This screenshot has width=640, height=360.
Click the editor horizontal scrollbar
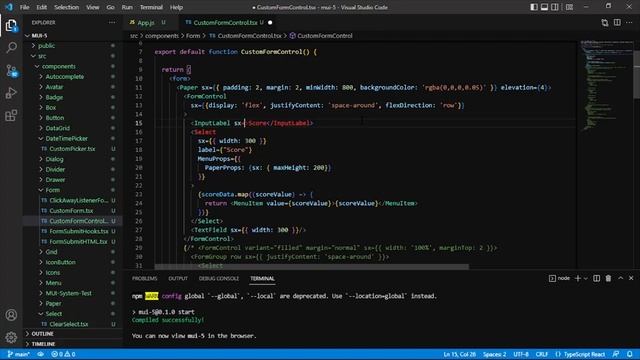point(311,267)
